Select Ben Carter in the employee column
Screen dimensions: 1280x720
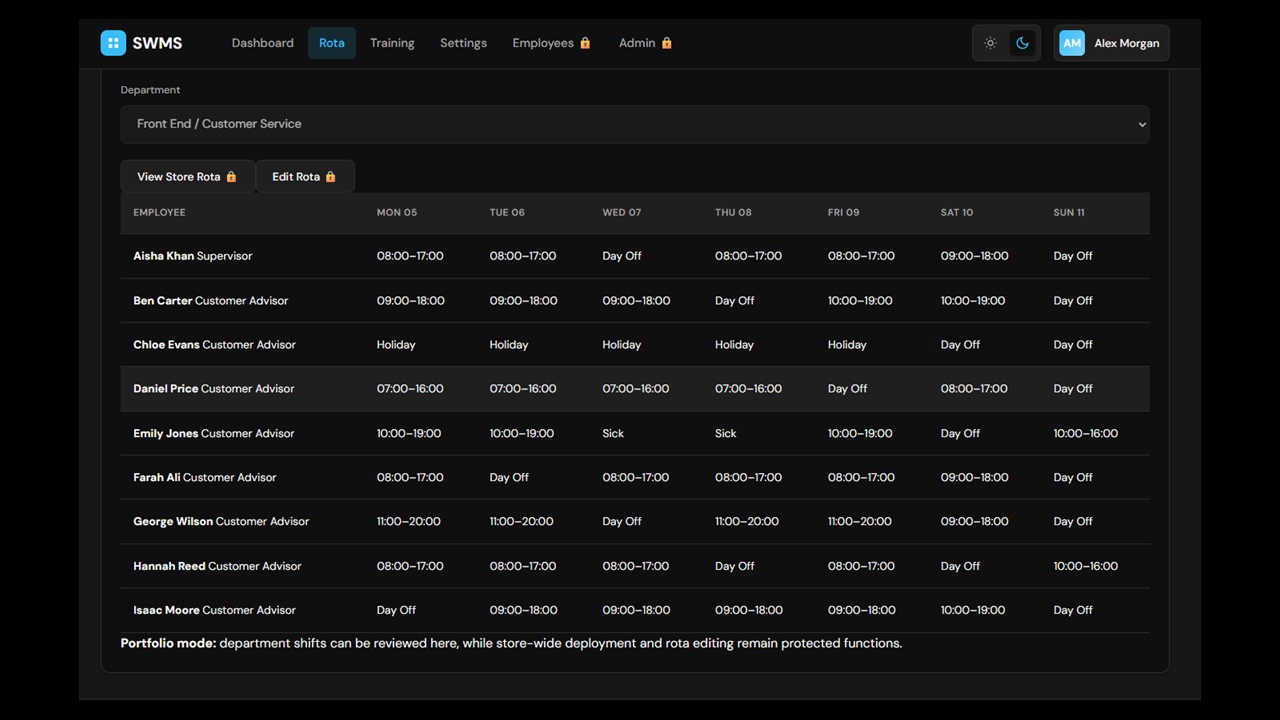pos(163,300)
